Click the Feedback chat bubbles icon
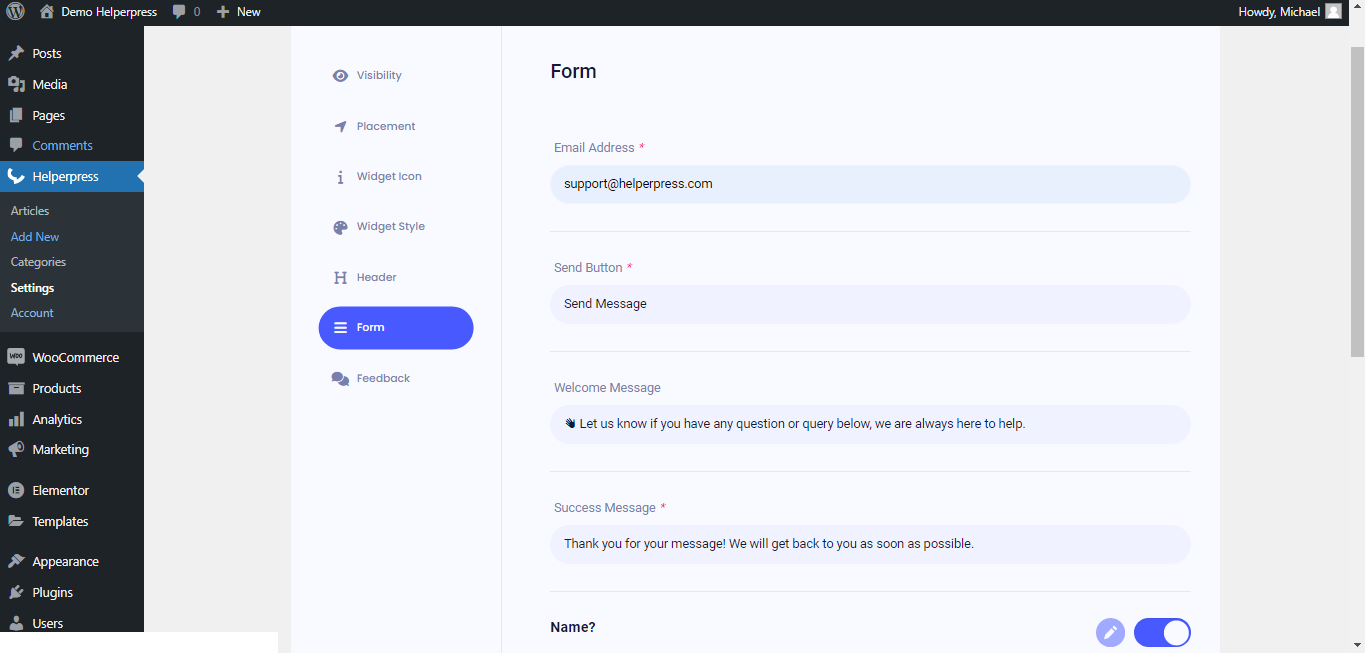The width and height of the screenshot is (1365, 653). (340, 379)
